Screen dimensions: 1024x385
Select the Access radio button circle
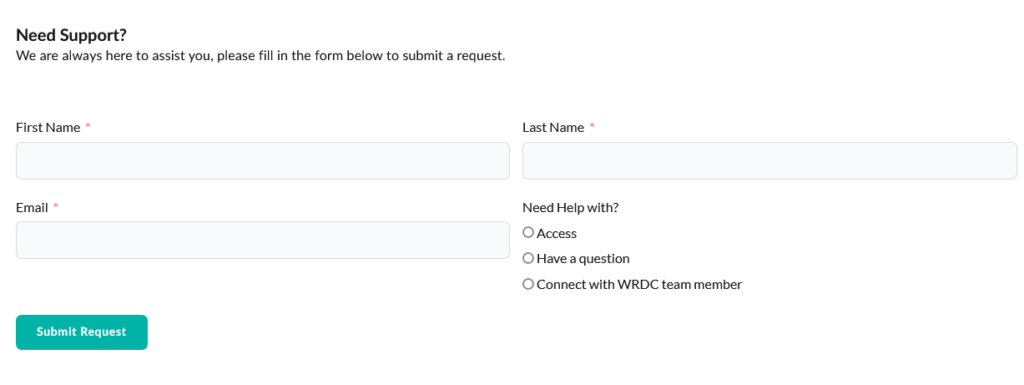(528, 232)
